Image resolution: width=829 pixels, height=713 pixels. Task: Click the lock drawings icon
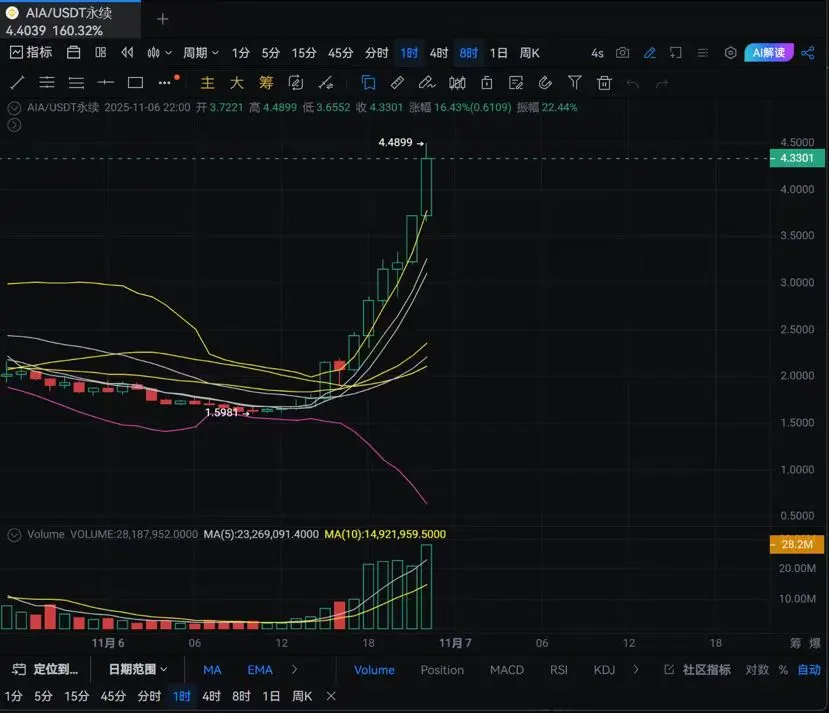pyautogui.click(x=486, y=82)
